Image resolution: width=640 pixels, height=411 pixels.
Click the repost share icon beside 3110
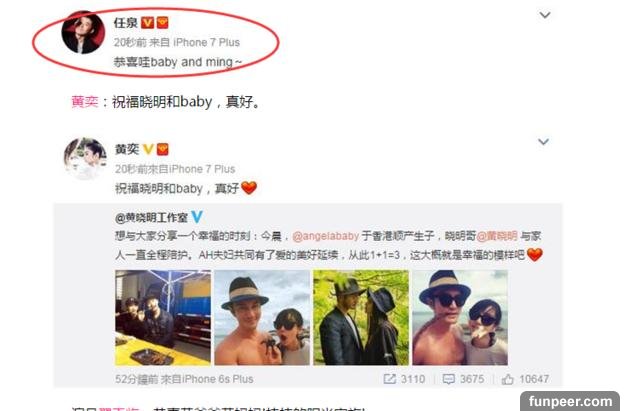390,379
